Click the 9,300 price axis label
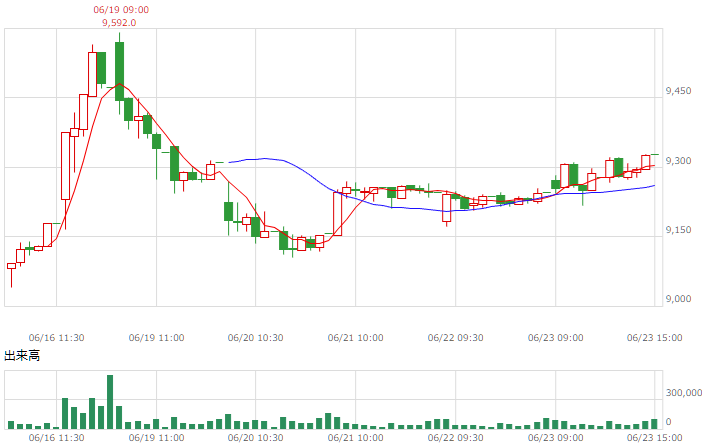 678,161
